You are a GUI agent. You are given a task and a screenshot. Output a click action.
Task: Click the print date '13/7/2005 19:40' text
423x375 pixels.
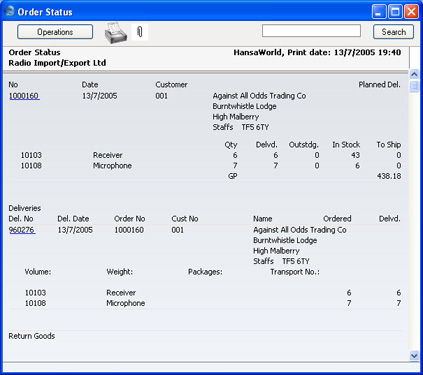point(367,52)
